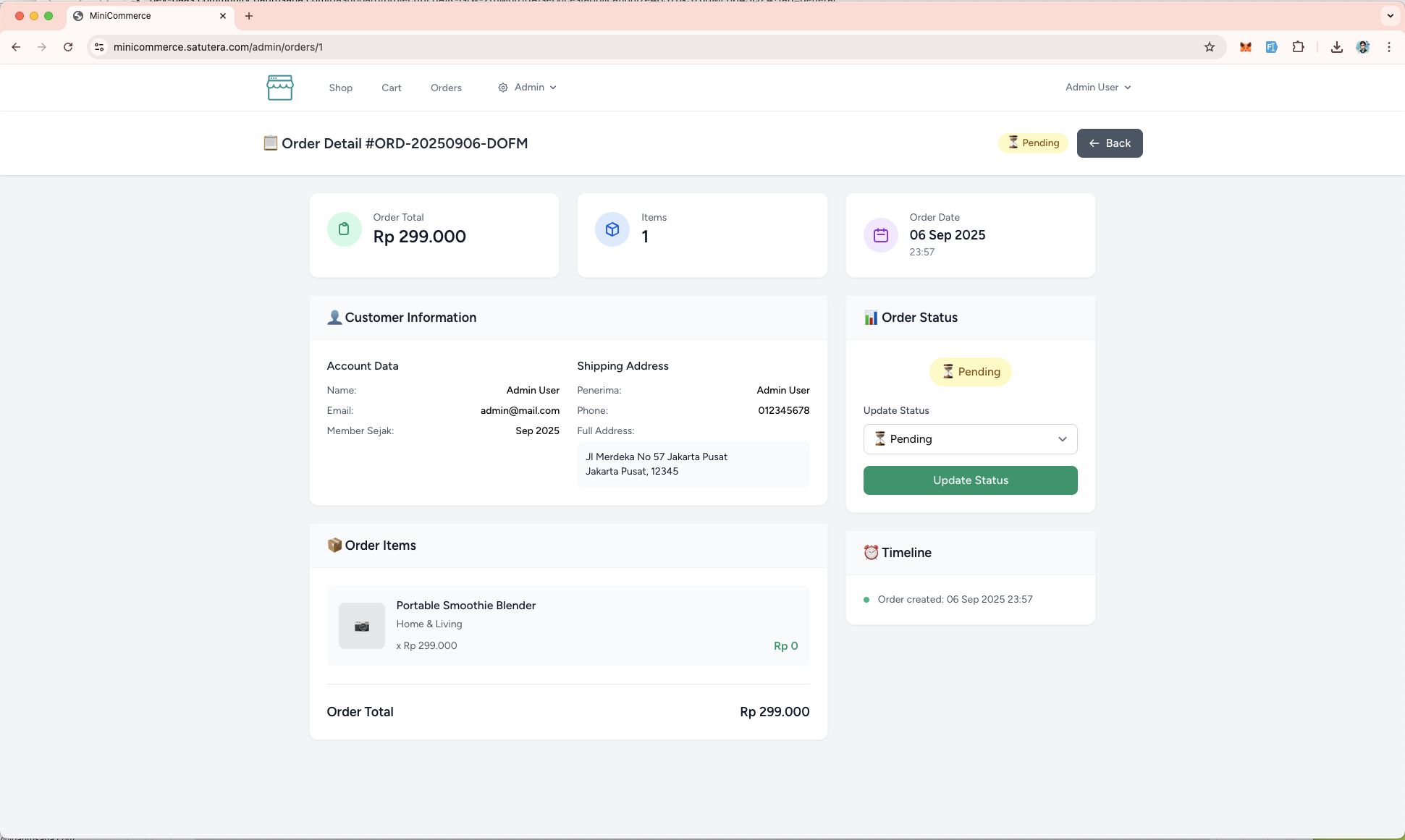Click the Portable Smoothie Blender image placeholder
Screen dimensions: 1405x840
point(361,626)
